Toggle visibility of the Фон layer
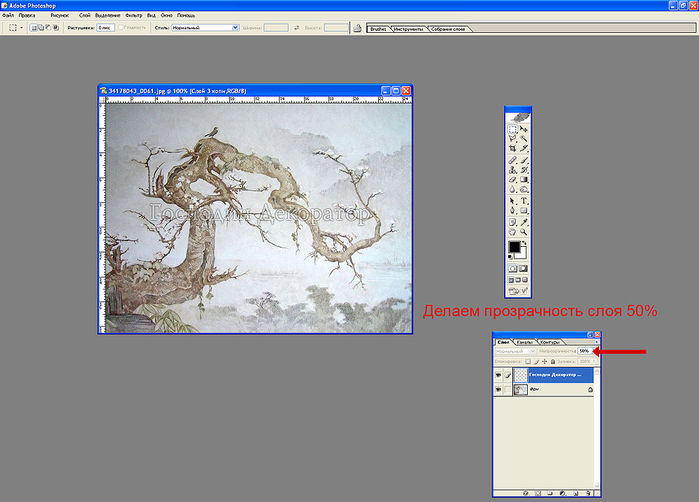The height and width of the screenshot is (502, 699). [x=500, y=389]
